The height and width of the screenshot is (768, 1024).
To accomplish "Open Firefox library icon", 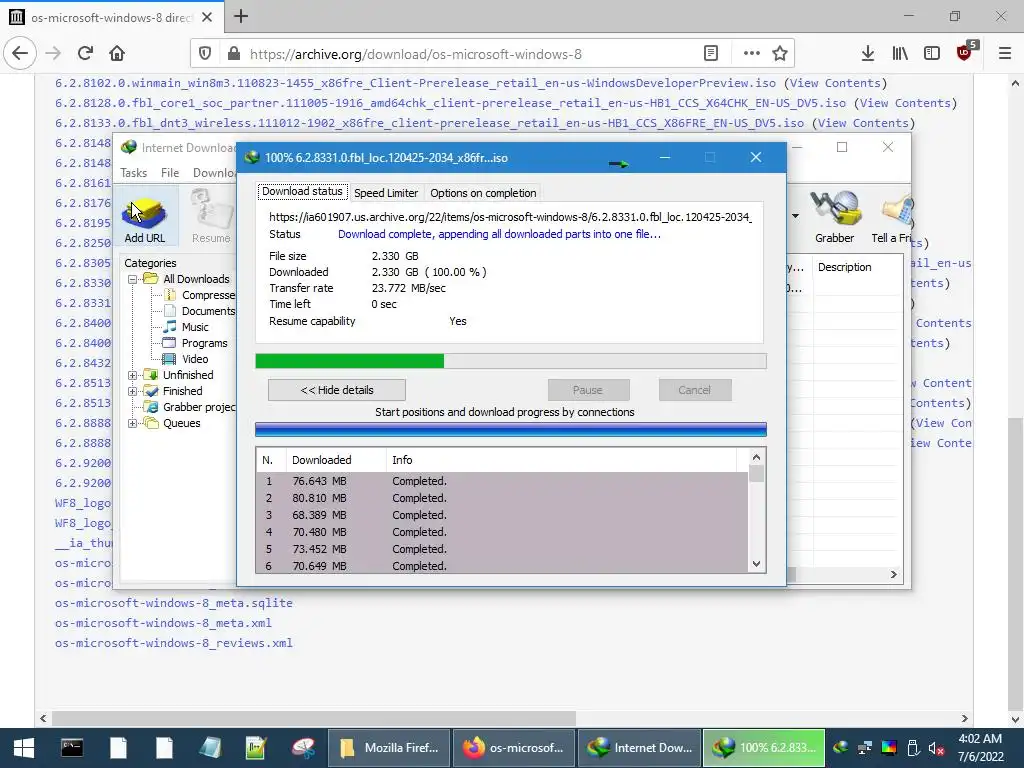I will (x=900, y=54).
